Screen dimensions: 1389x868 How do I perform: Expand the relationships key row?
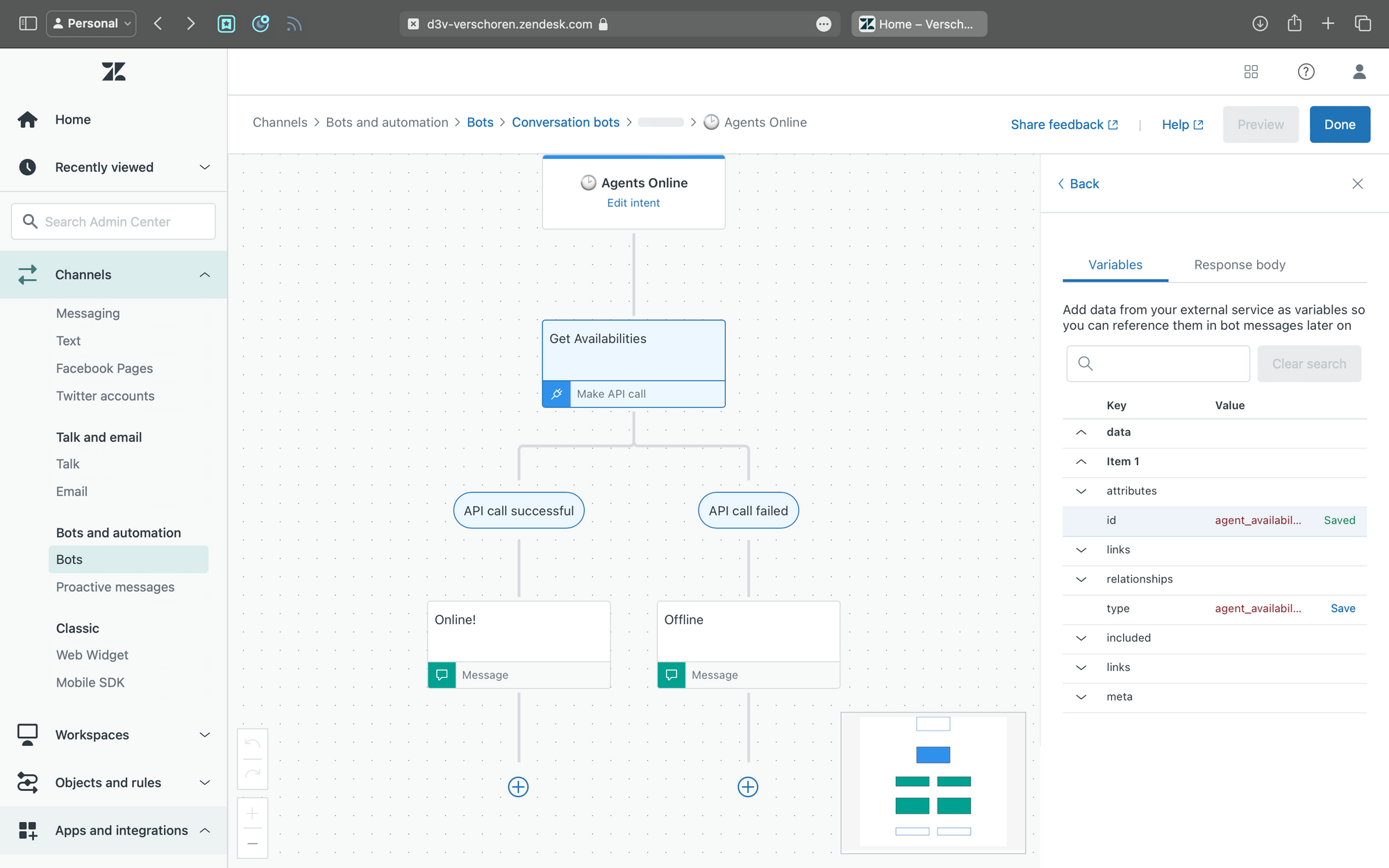click(1081, 579)
